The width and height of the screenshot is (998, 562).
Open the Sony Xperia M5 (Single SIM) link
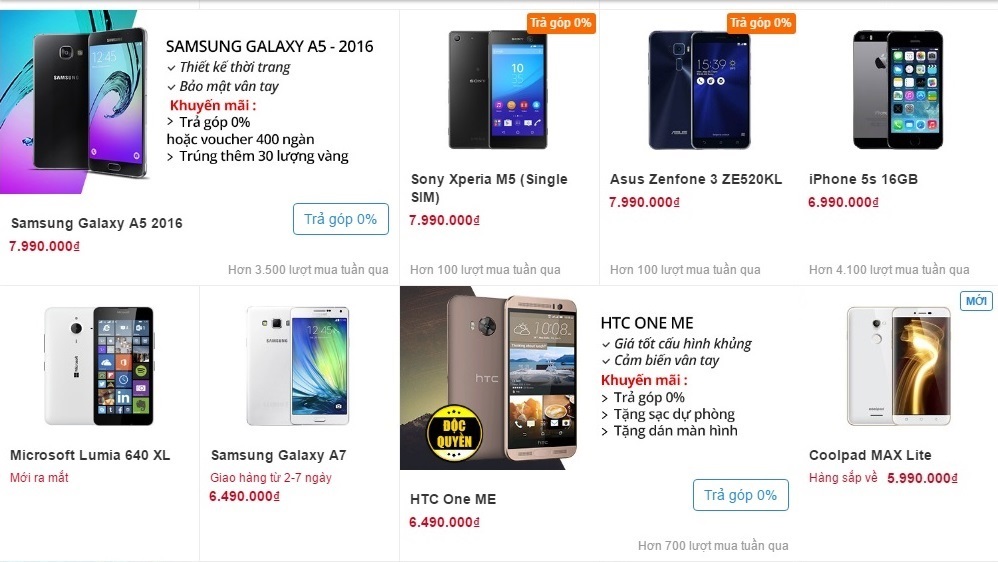click(x=489, y=188)
